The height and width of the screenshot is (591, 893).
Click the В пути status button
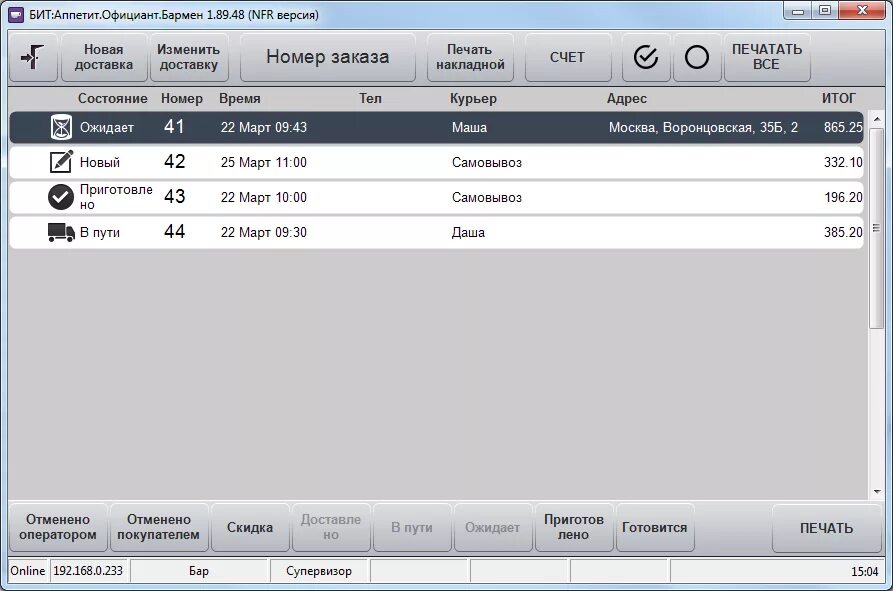tap(411, 527)
